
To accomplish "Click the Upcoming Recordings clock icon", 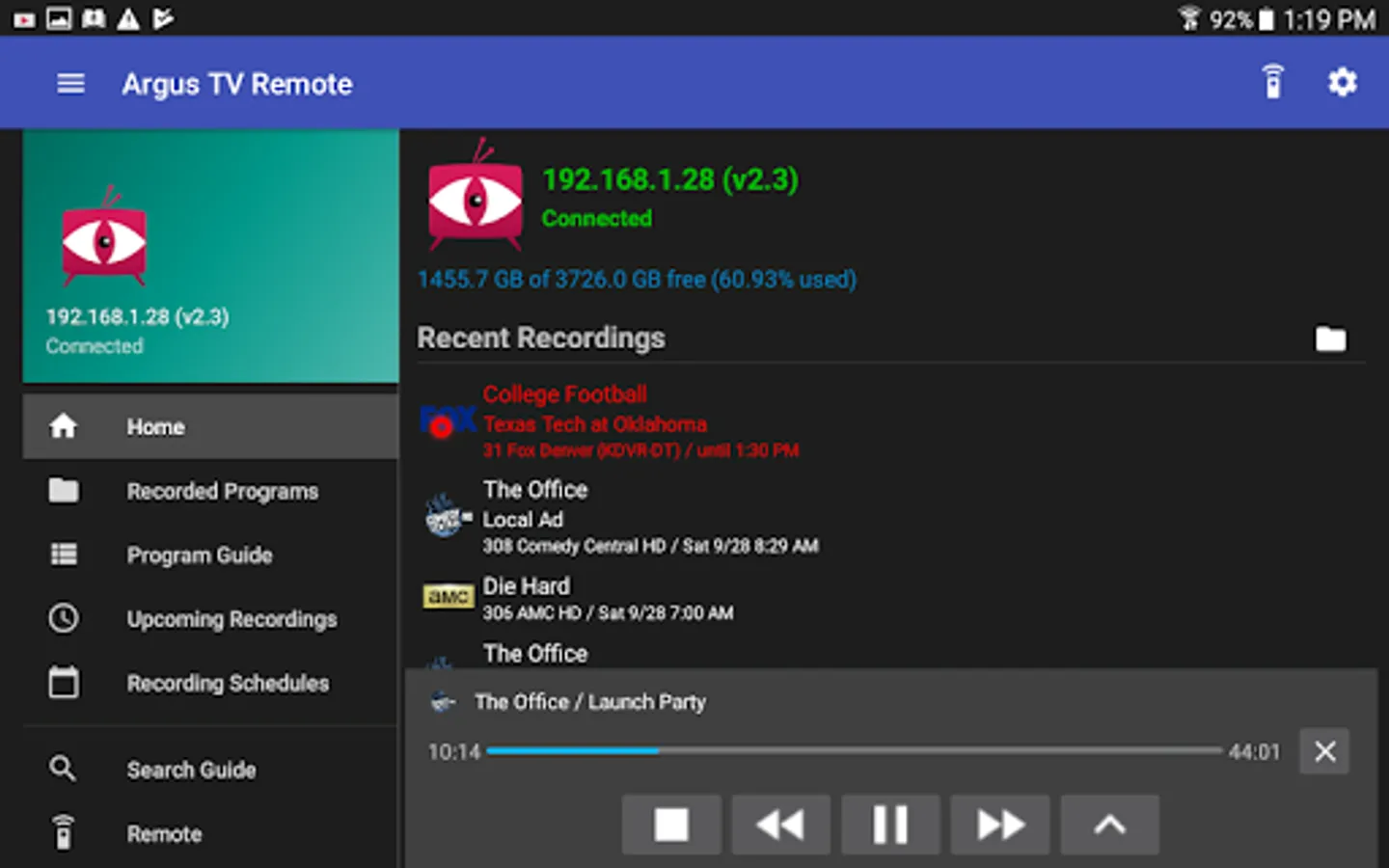I will pos(64,618).
